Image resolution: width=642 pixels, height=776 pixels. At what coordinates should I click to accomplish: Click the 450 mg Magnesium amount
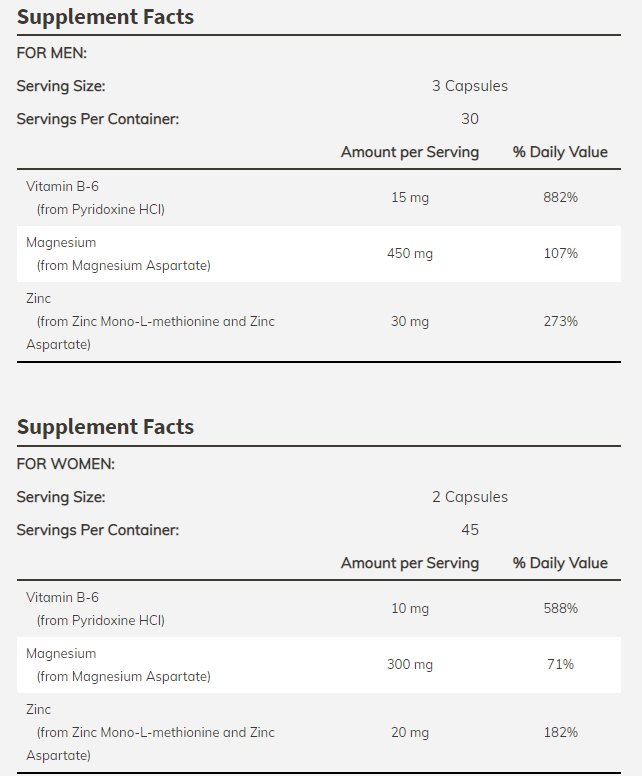(x=410, y=253)
